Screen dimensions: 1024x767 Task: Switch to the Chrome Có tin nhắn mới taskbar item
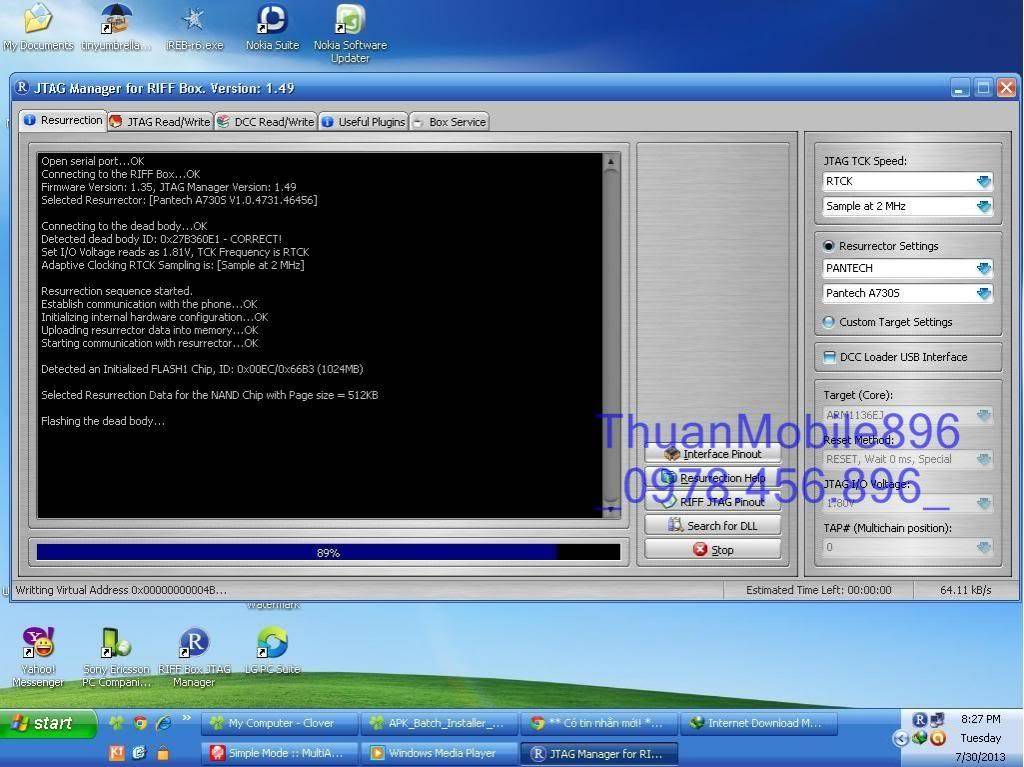[600, 723]
